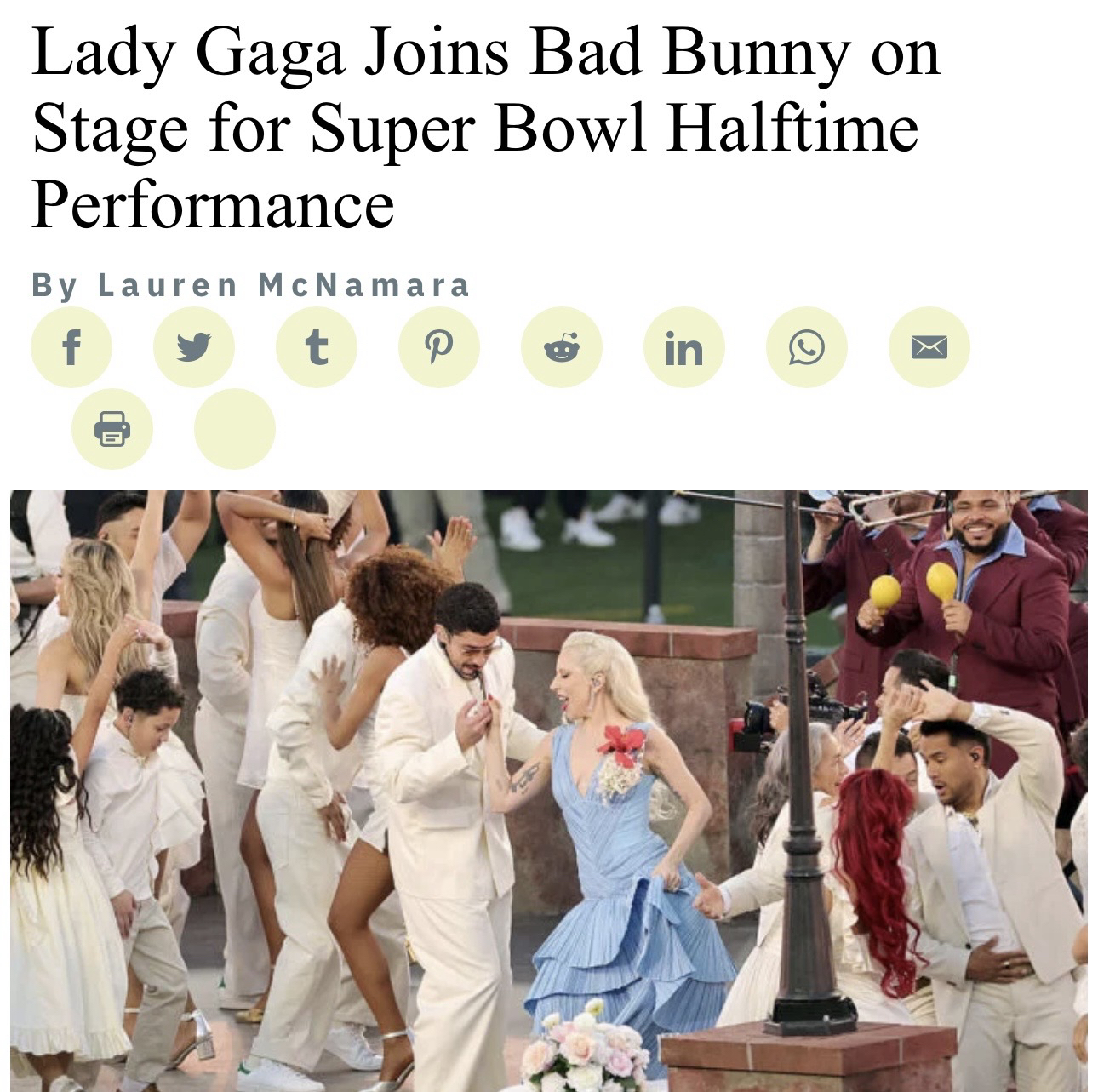Email the article using envelope icon
Image resolution: width=1098 pixels, height=1092 pixels.
929,347
